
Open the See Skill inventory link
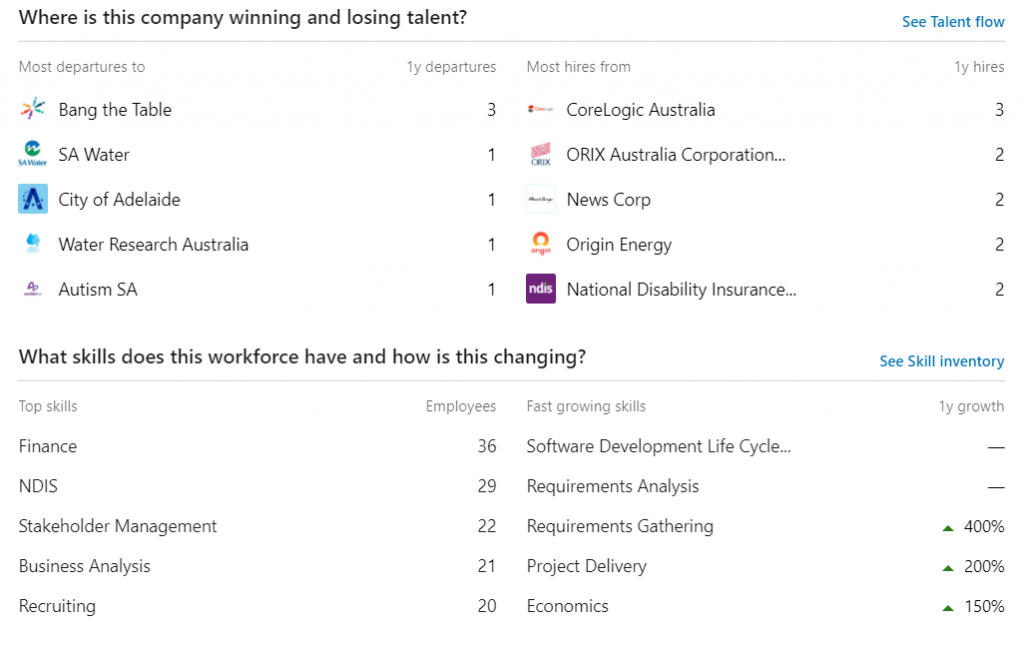point(942,361)
